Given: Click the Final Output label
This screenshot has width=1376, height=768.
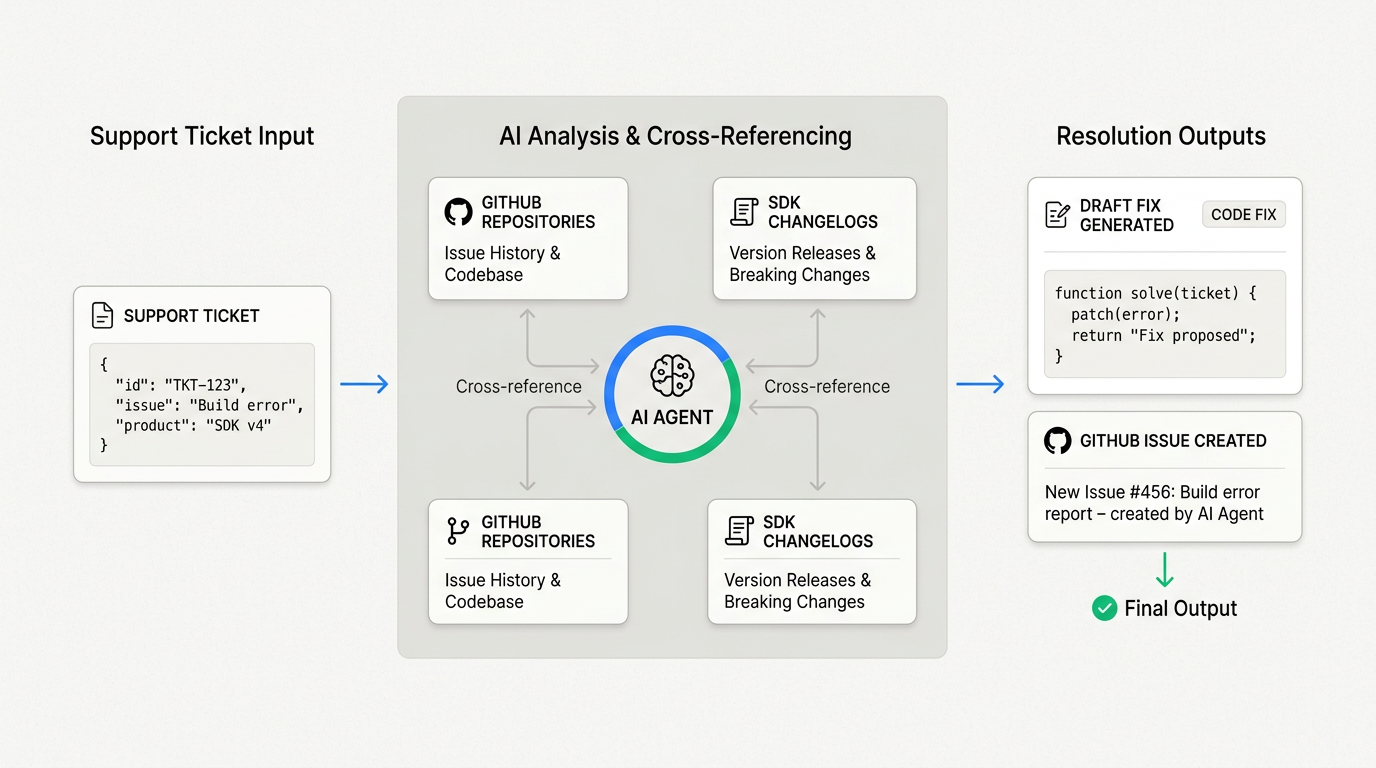Looking at the screenshot, I should pyautogui.click(x=1180, y=608).
